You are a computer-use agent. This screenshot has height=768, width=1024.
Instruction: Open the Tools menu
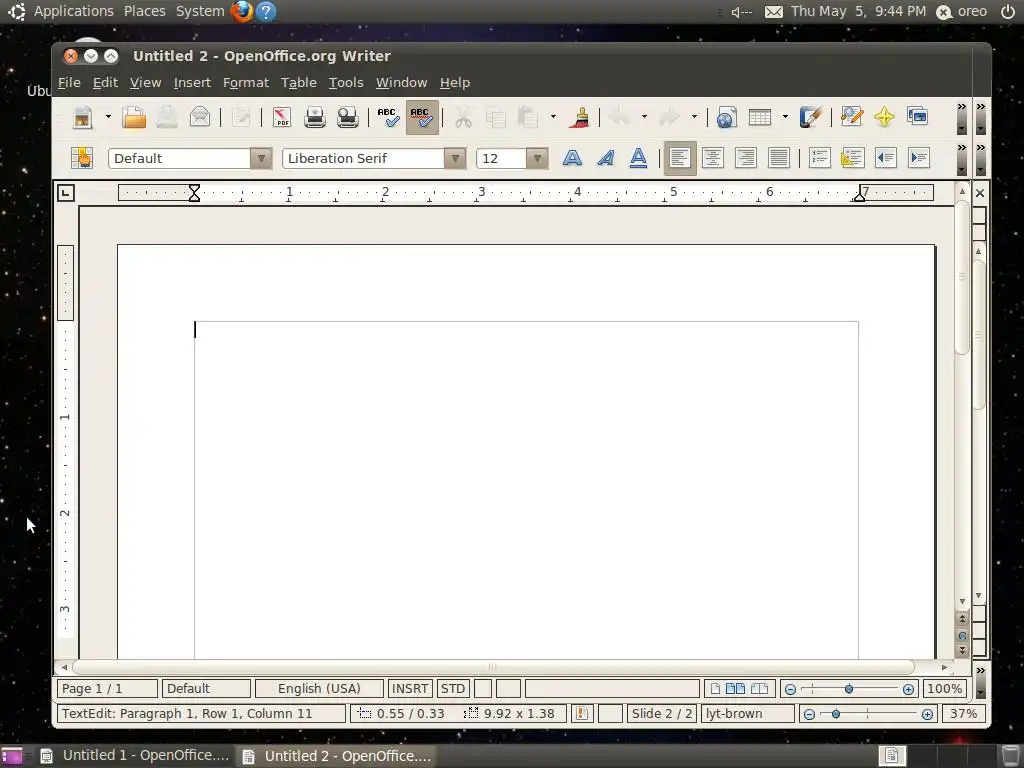(345, 83)
